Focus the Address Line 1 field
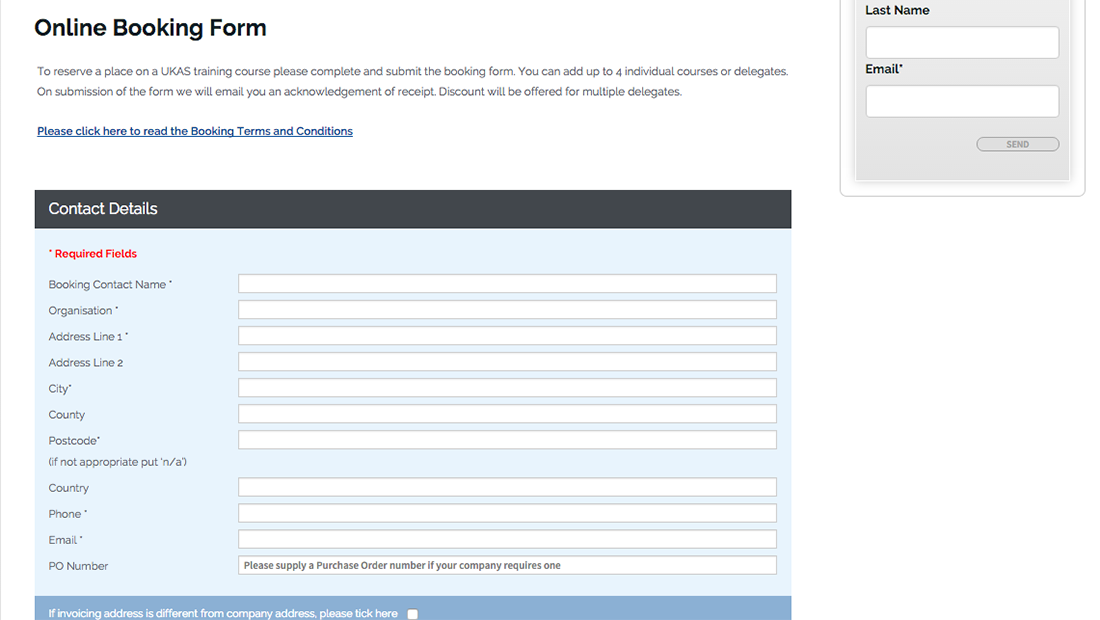This screenshot has height=620, width=1100. click(x=507, y=335)
